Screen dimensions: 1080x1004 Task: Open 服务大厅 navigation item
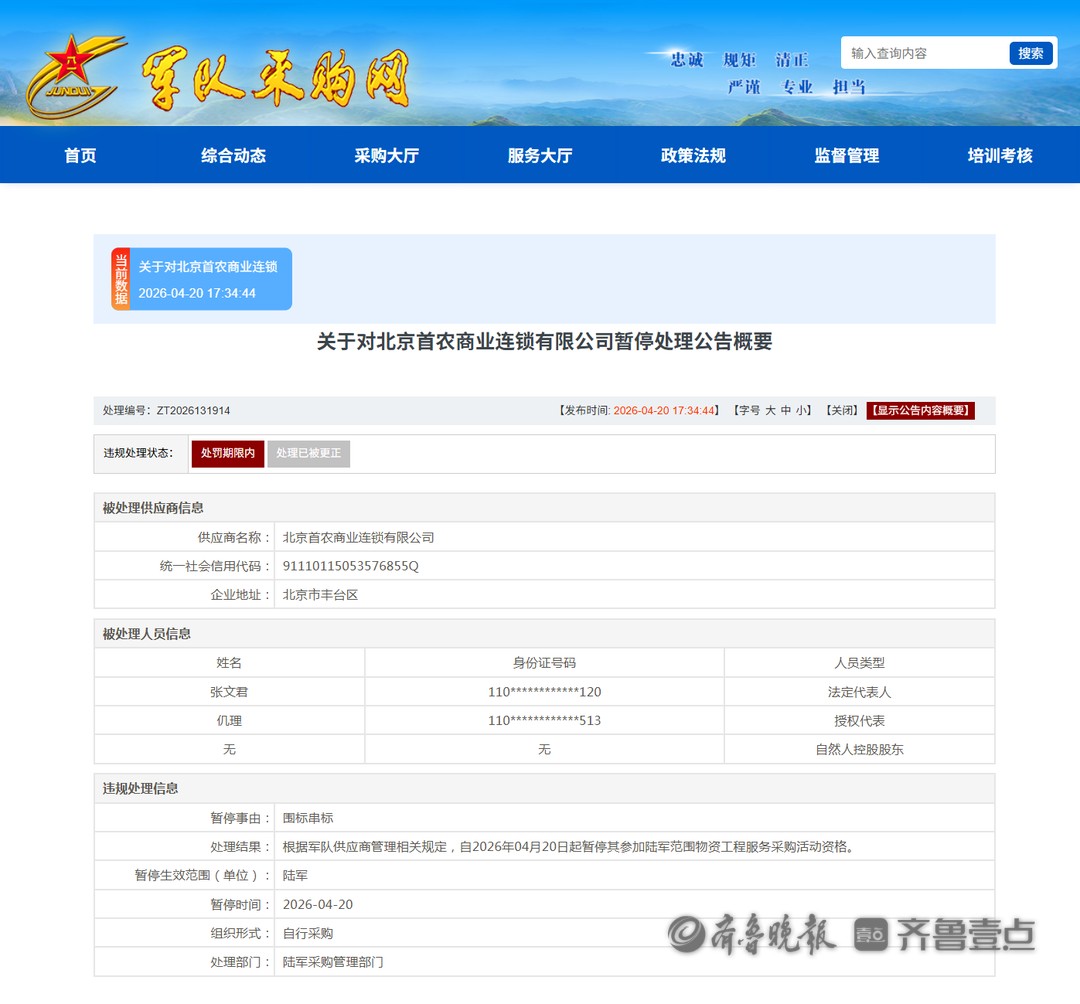pyautogui.click(x=540, y=155)
